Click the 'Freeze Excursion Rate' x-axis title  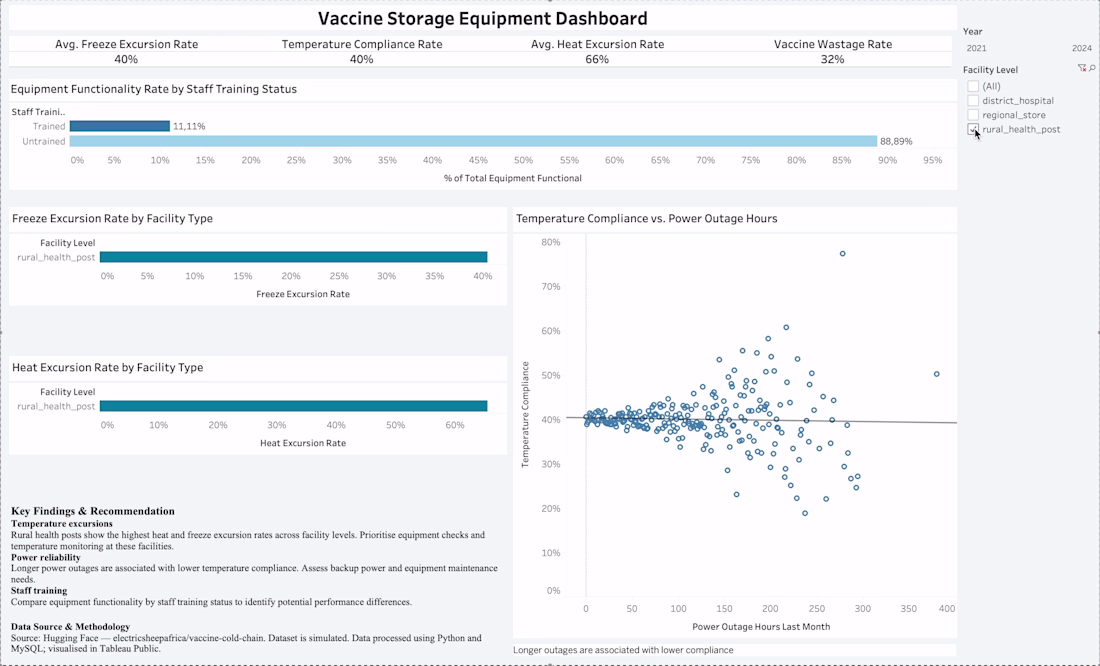303,294
